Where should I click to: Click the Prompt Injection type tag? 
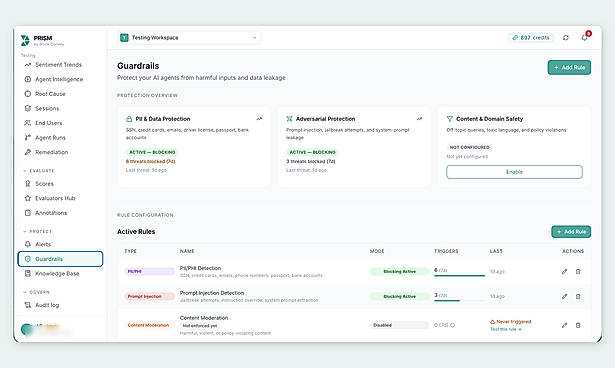(149, 296)
